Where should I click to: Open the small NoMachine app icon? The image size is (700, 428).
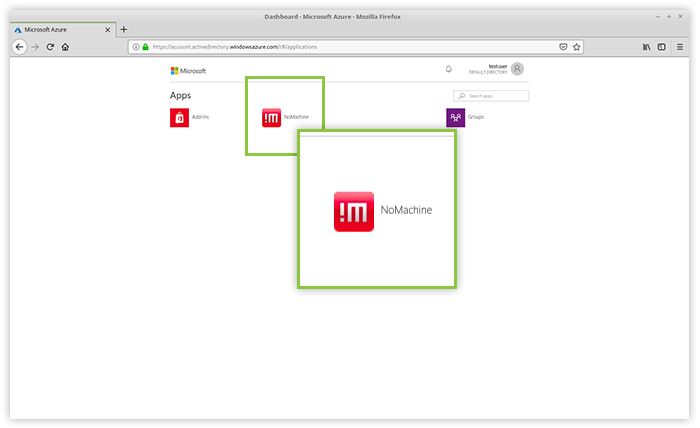[271, 118]
